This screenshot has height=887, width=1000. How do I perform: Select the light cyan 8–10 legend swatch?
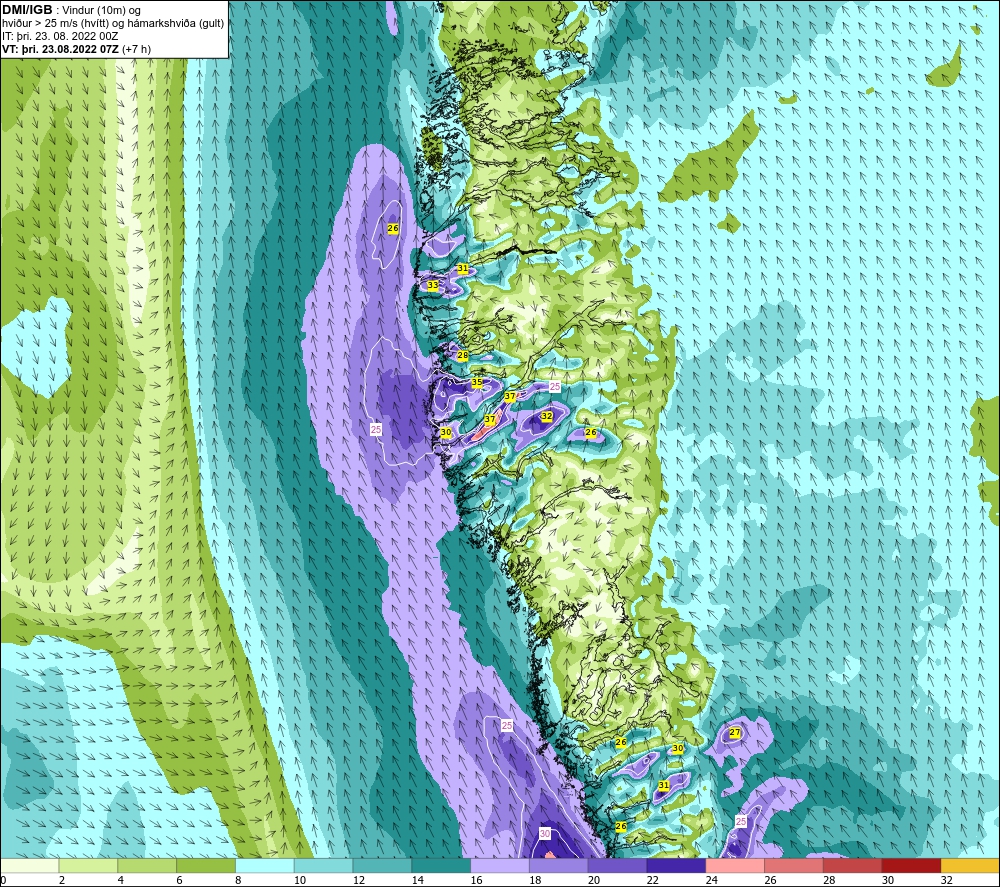click(265, 865)
